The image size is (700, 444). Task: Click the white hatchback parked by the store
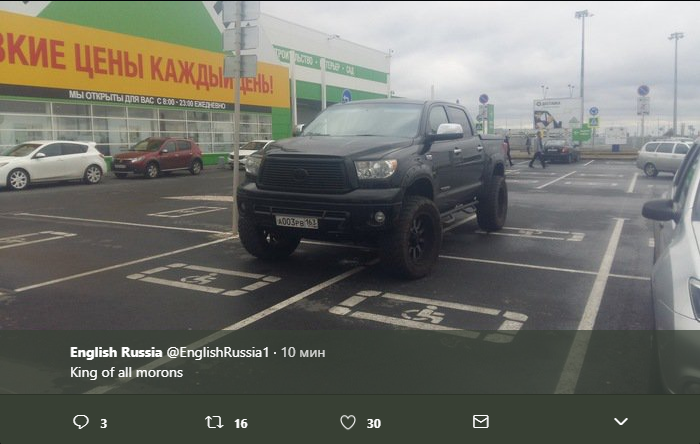click(51, 164)
